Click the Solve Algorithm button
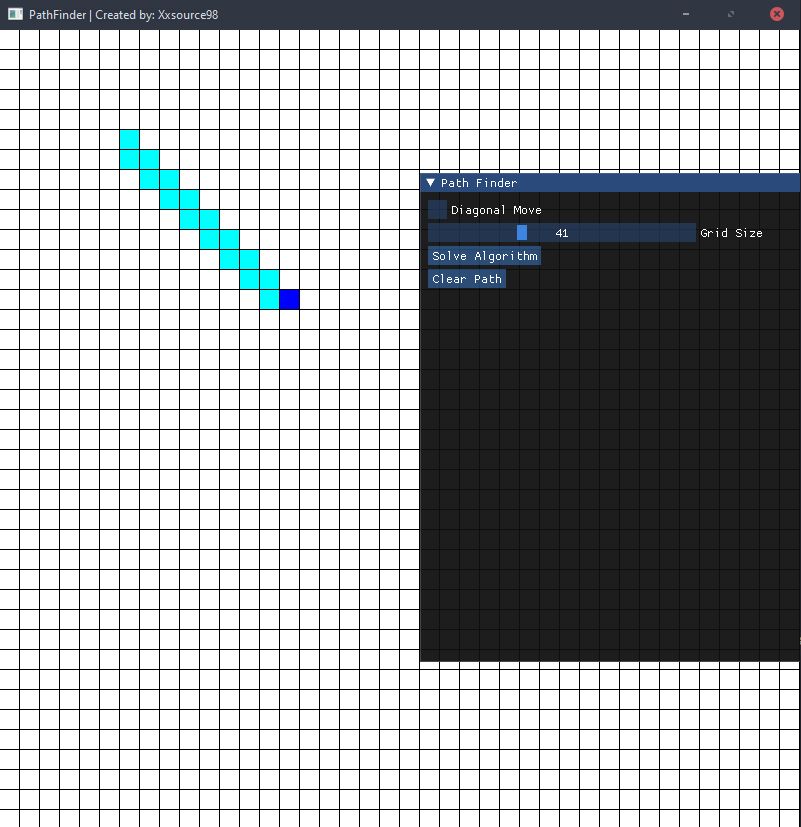Screen dimensions: 801x827 tap(484, 256)
